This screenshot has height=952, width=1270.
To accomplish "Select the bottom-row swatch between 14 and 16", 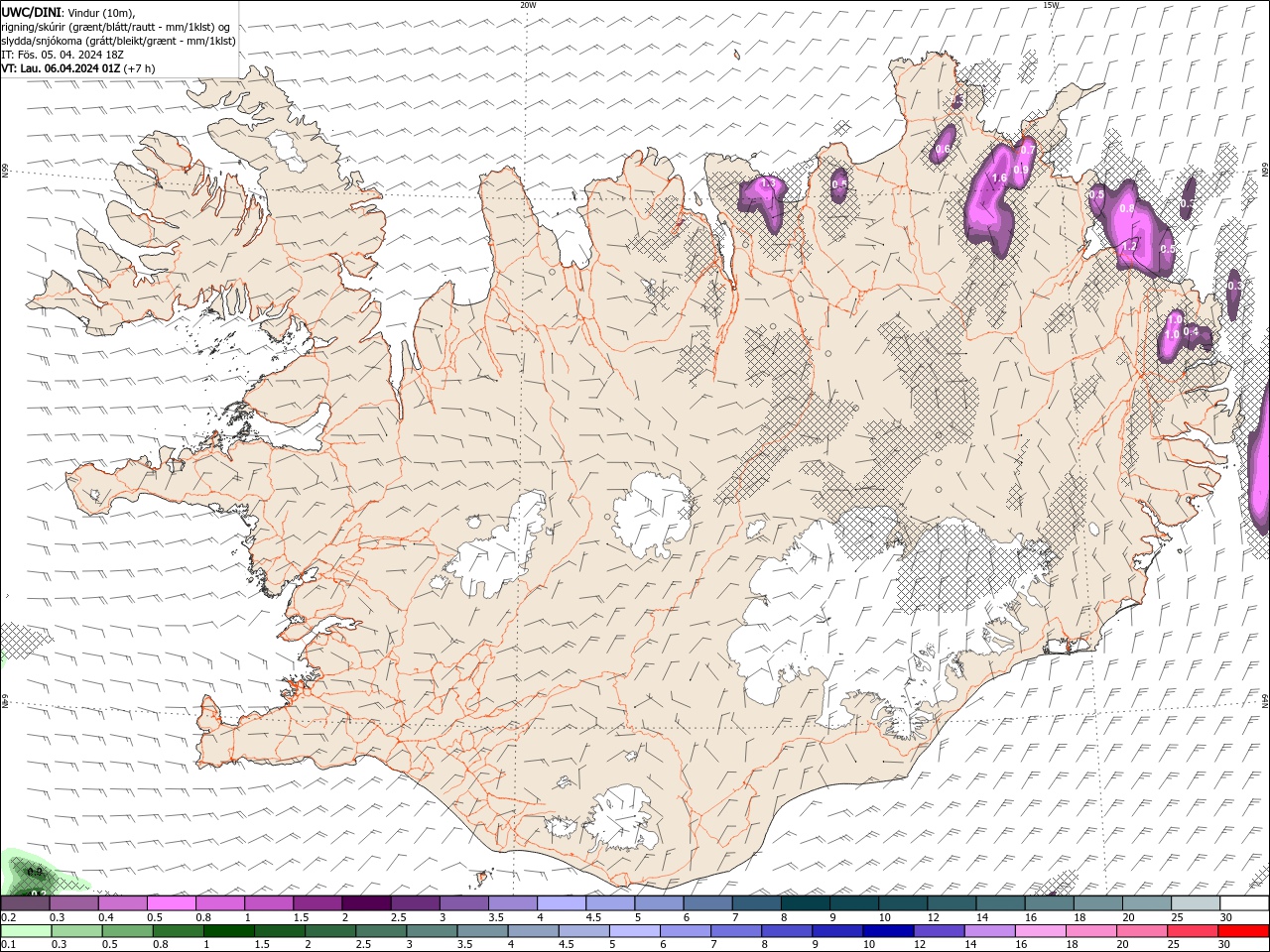I will [x=990, y=931].
